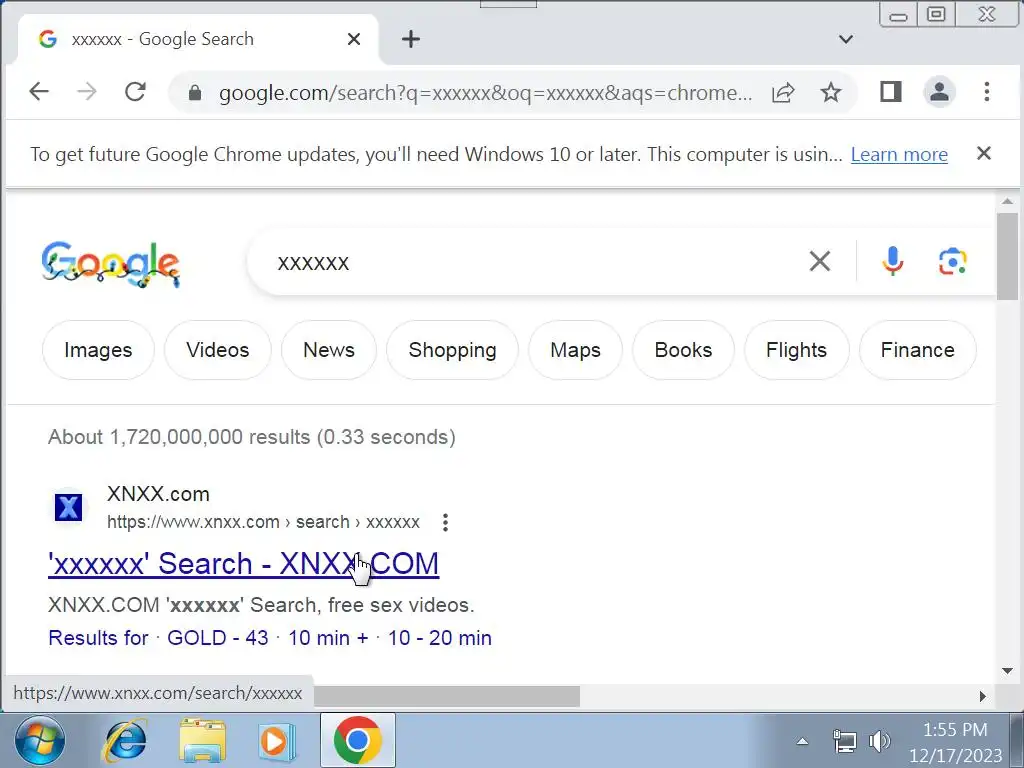Screen dimensions: 1024x768
Task: Open a new tab with the plus button
Action: tap(411, 39)
